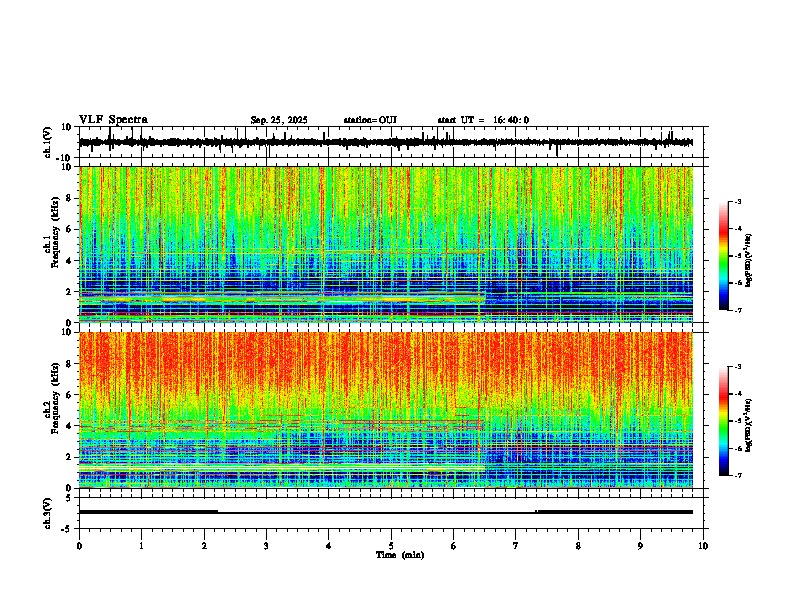Click the date "Sep. 25, 2025"
792x612 pixels.
279,120
